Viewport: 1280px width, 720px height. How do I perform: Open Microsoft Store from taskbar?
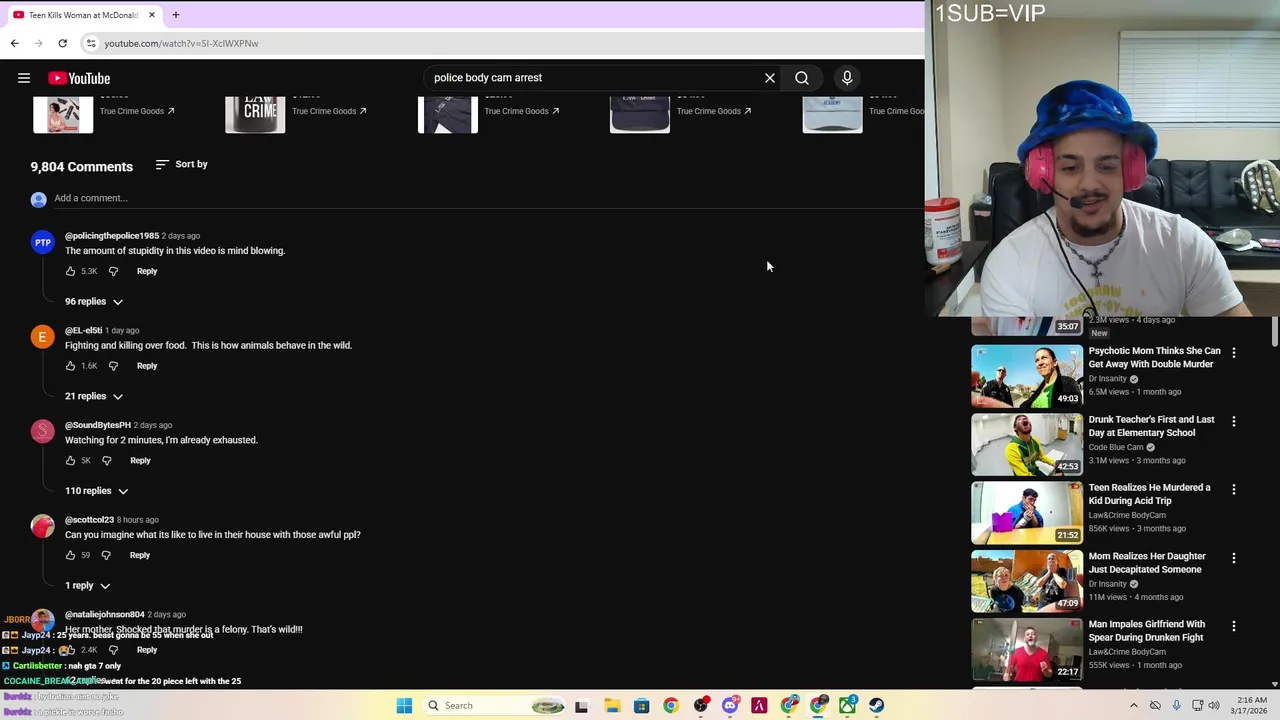pyautogui.click(x=642, y=706)
